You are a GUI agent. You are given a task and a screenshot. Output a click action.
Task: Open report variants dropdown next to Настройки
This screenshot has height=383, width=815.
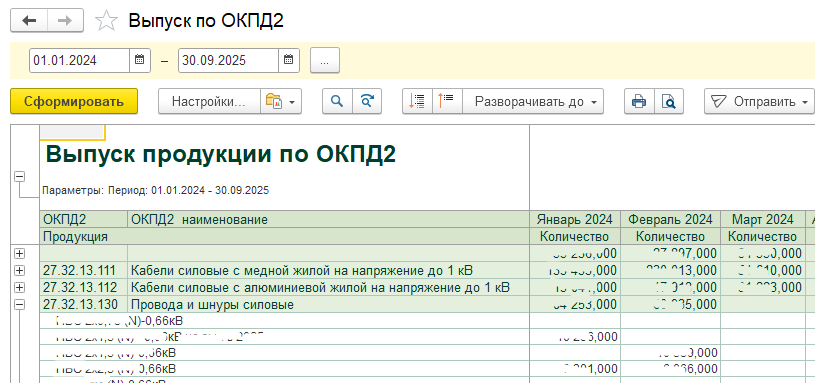pos(280,101)
